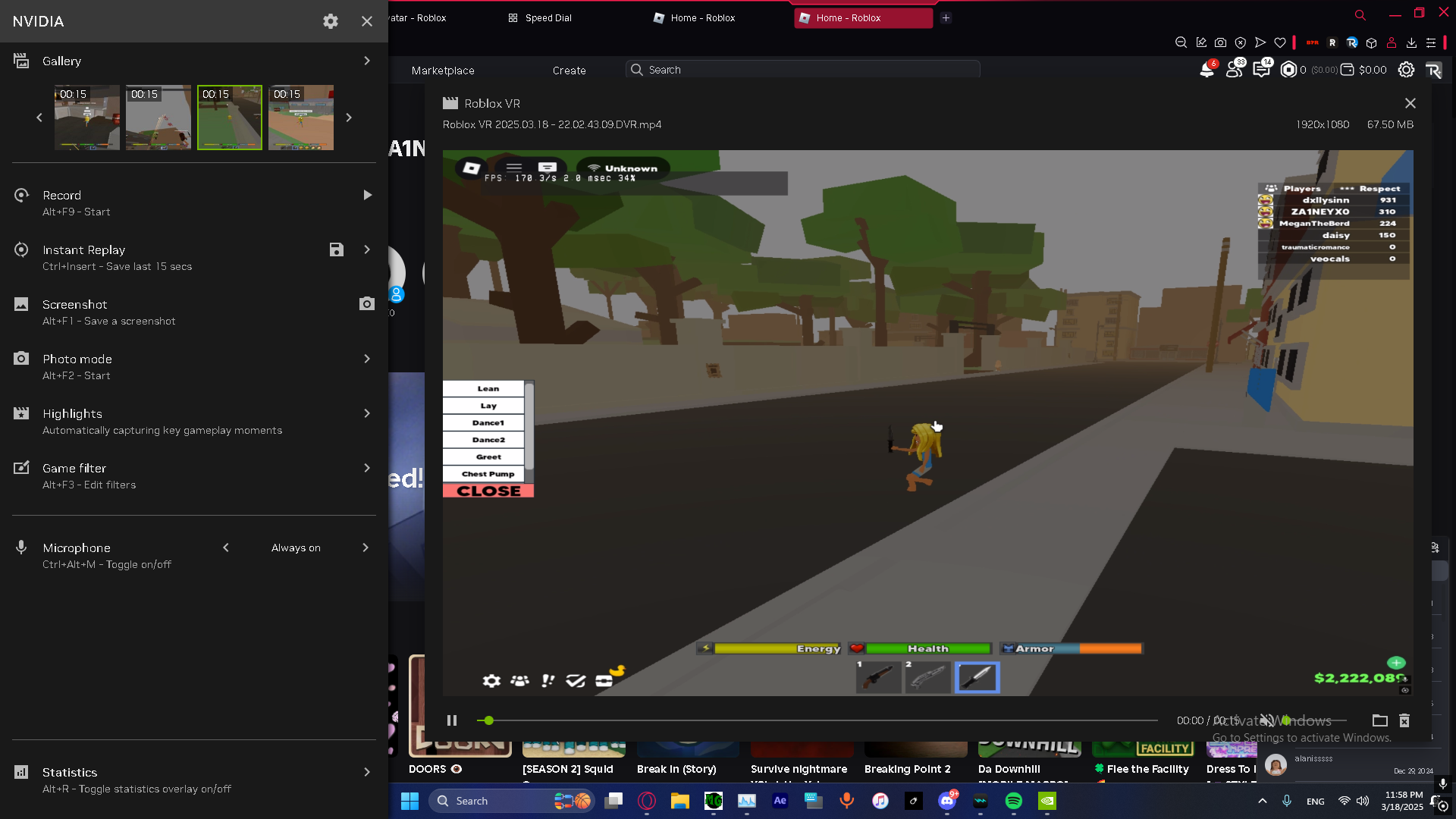Open the browser downloads icon
The height and width of the screenshot is (819, 1456).
coord(1411,42)
